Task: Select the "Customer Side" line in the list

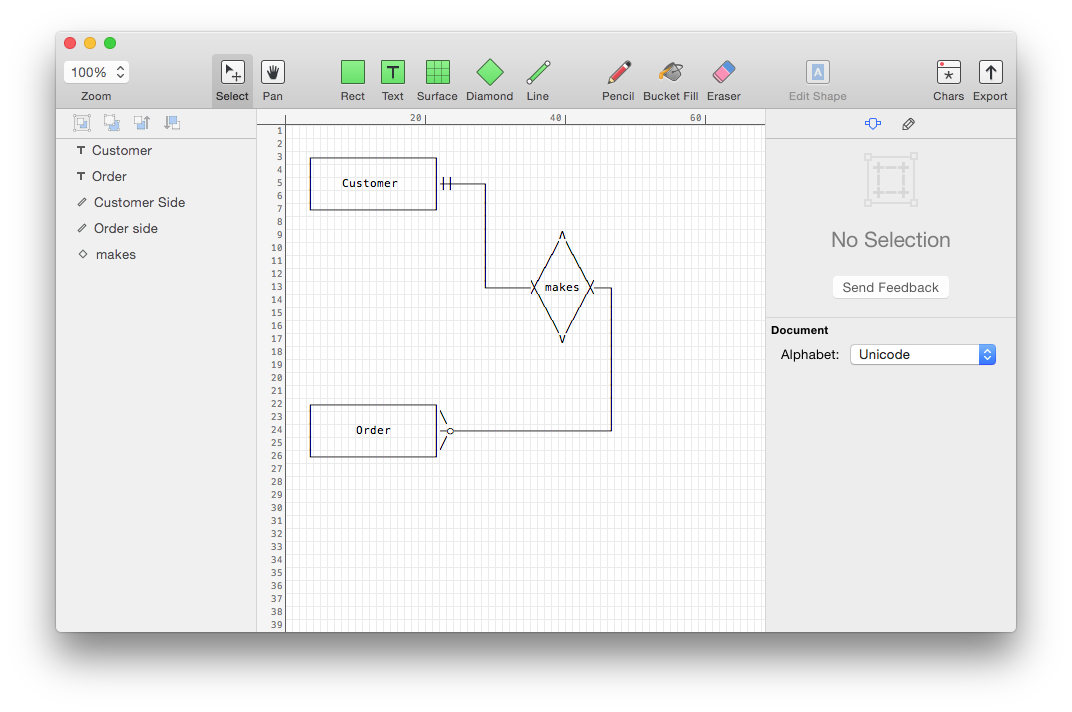Action: [x=139, y=202]
